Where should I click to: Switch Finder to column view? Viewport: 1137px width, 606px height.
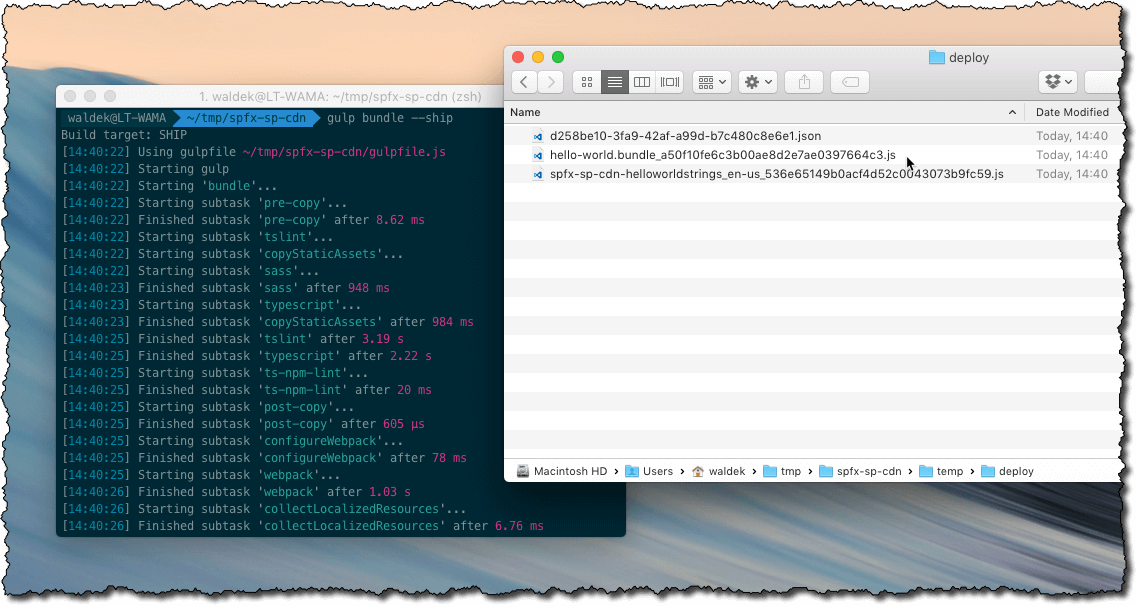pos(641,82)
